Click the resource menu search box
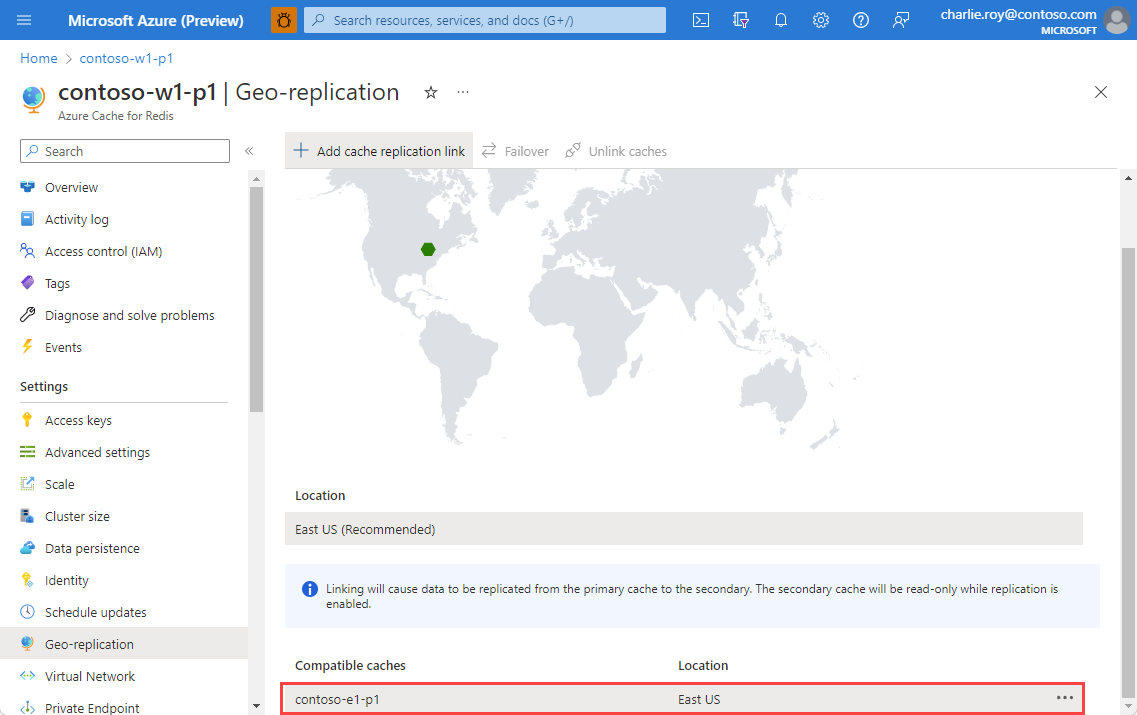Viewport: 1137px width, 715px height. [x=124, y=150]
